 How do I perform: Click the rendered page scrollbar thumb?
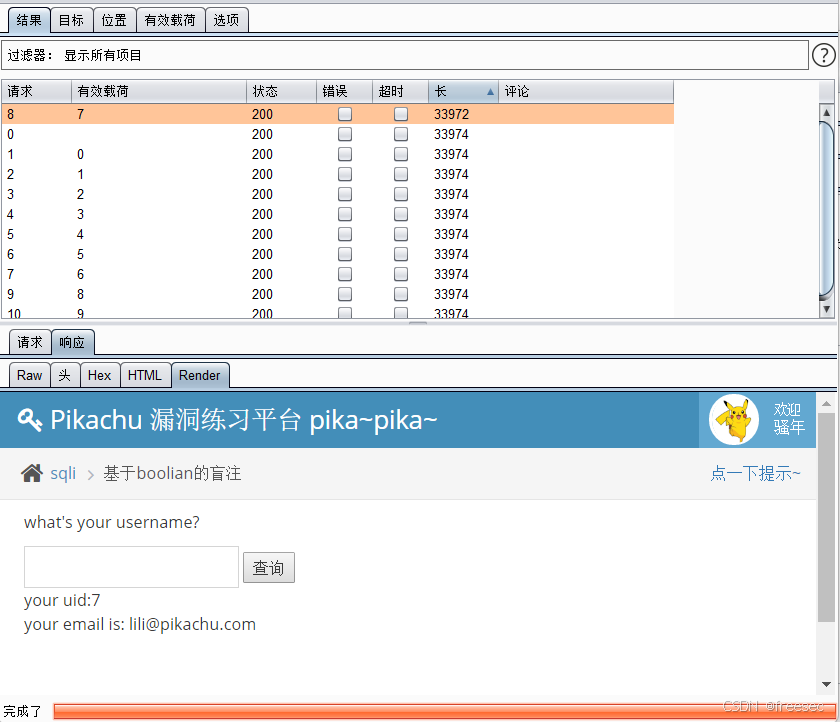(826, 518)
